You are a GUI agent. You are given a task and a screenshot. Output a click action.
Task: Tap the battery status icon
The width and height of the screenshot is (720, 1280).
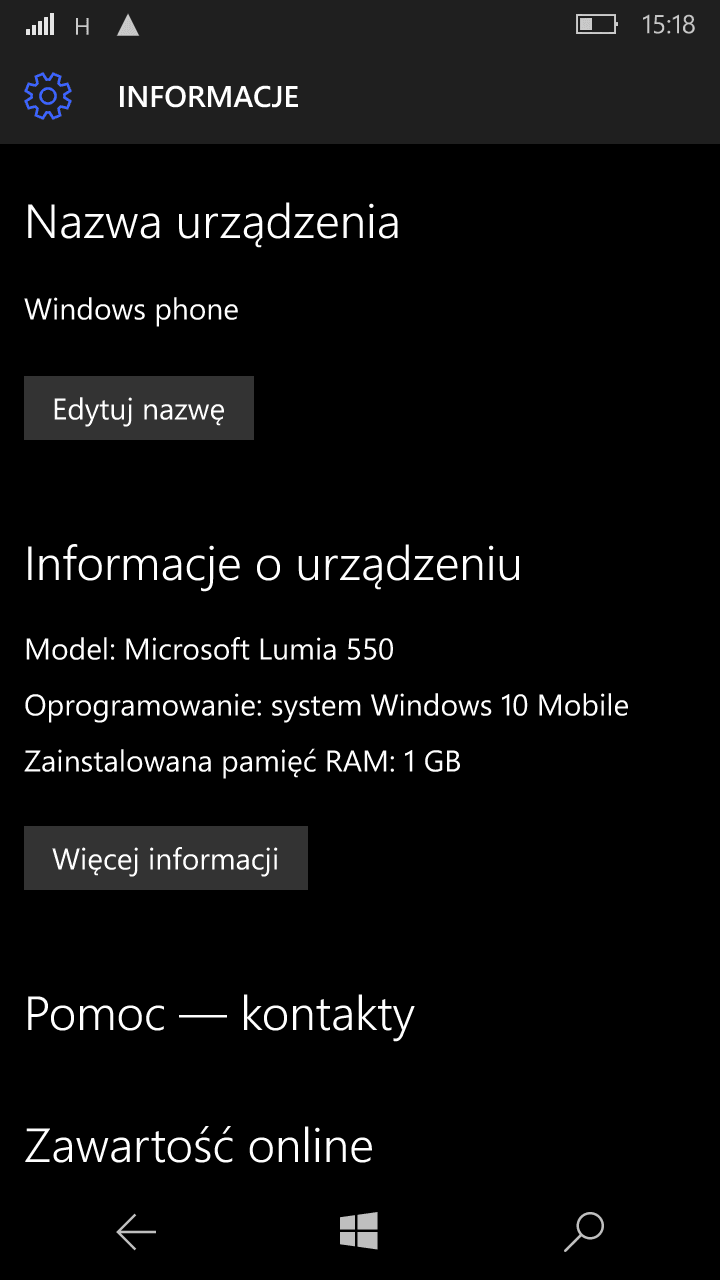(596, 24)
